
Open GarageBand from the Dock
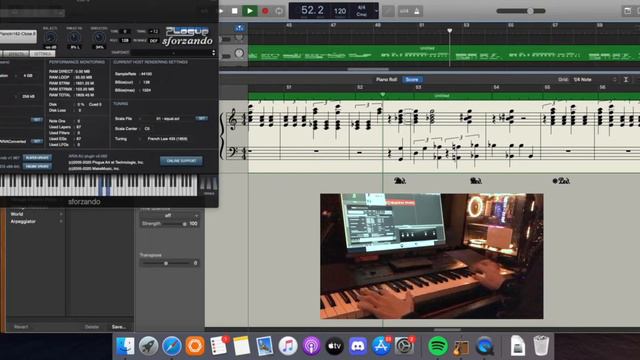click(461, 346)
